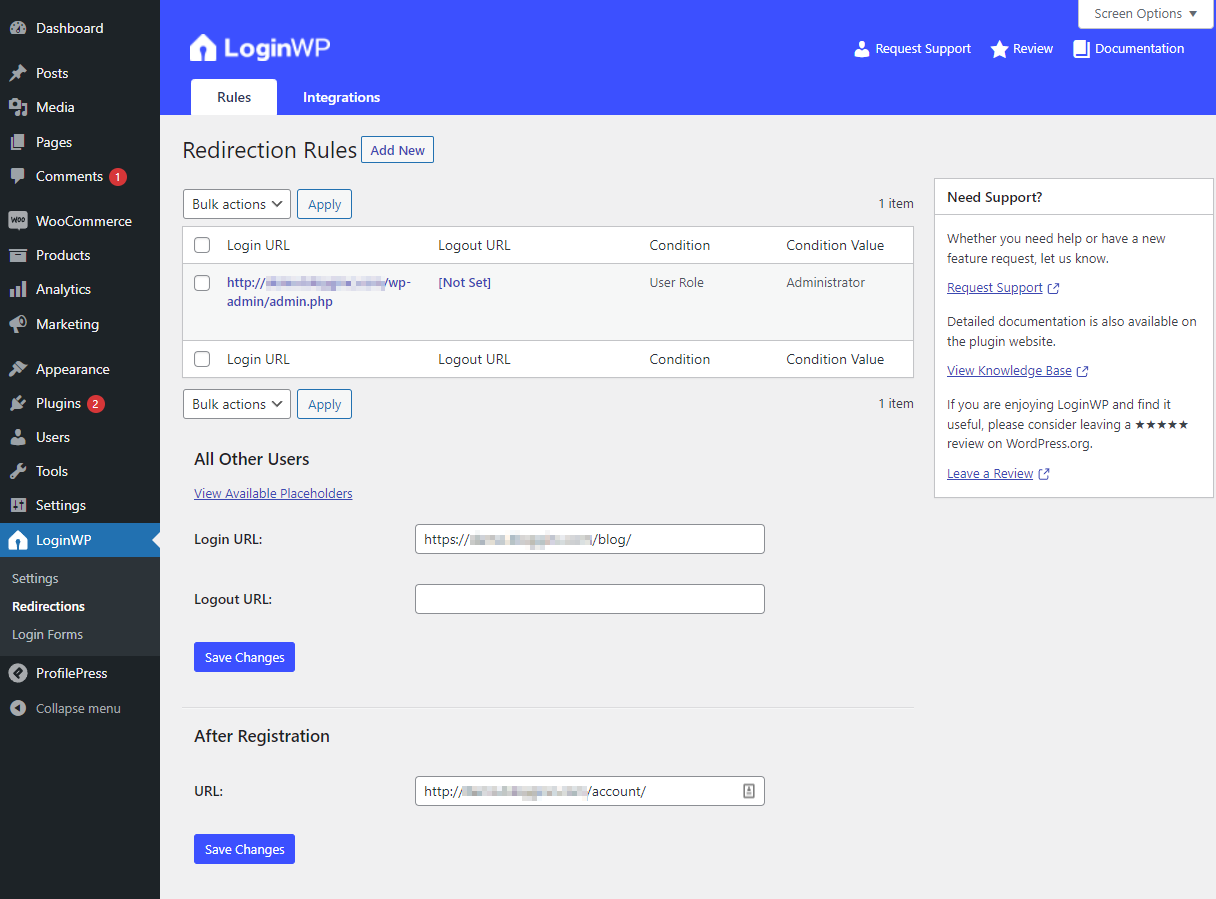
Task: Tick the select-all checkbox in table footer
Action: pyautogui.click(x=202, y=359)
